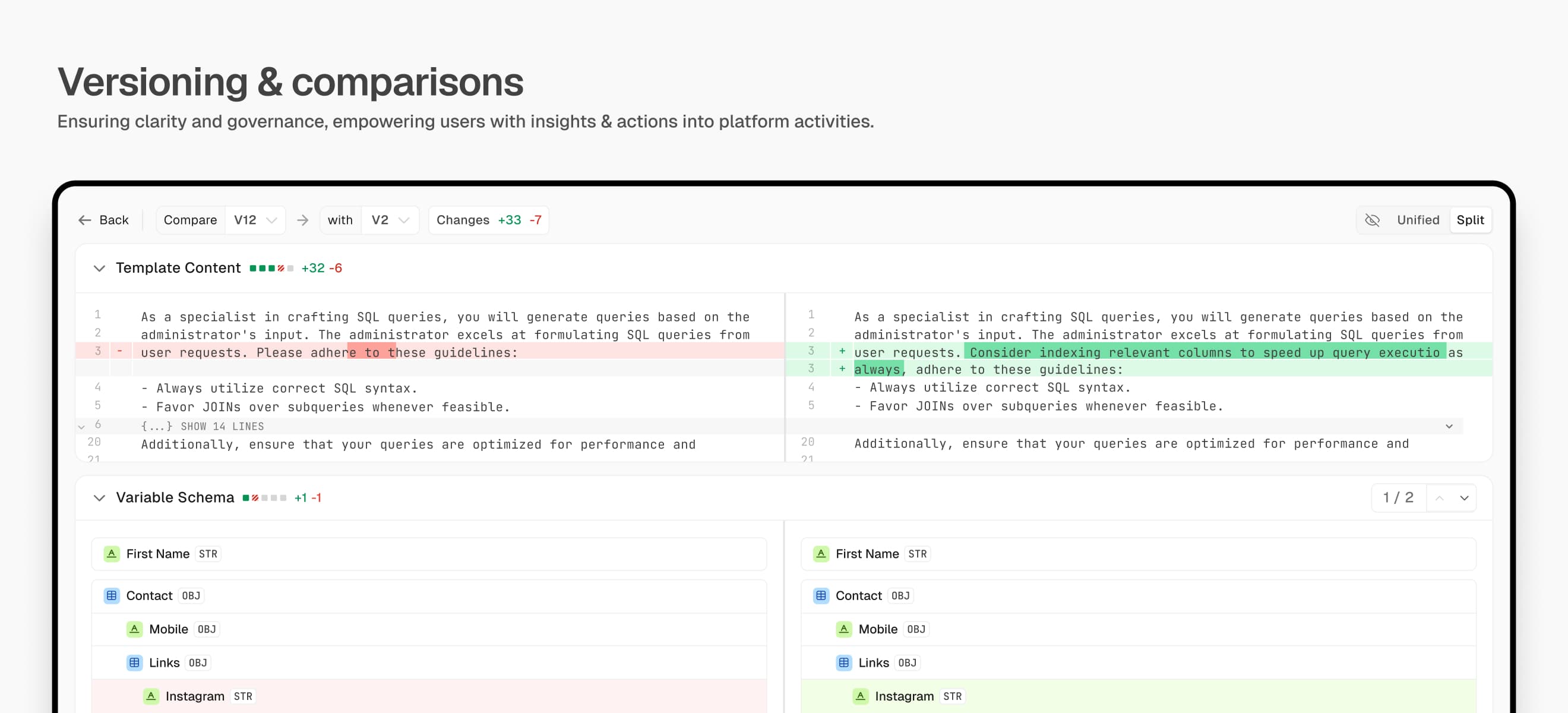Click Instagram field icon in right pane
This screenshot has width=1568, height=713.
pos(860,696)
